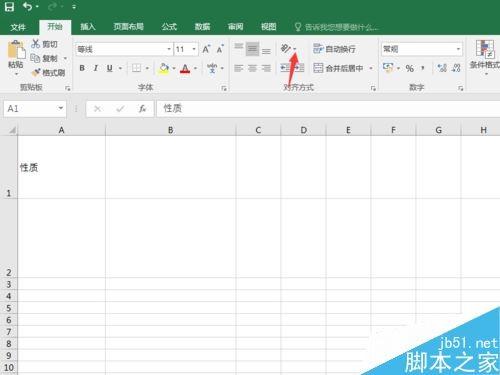Align text to bottom

pyautogui.click(x=266, y=51)
